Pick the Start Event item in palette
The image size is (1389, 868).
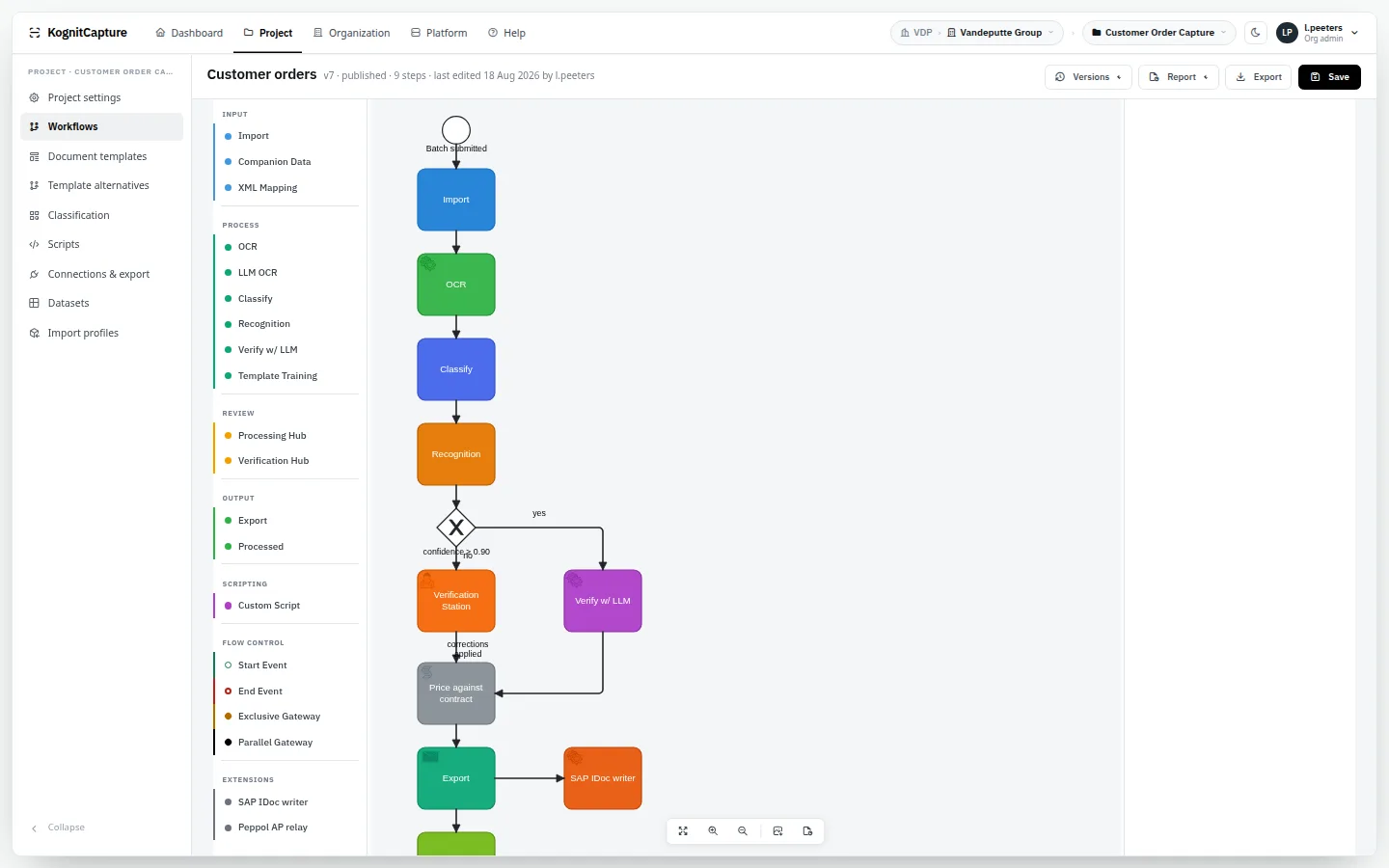tap(287, 665)
